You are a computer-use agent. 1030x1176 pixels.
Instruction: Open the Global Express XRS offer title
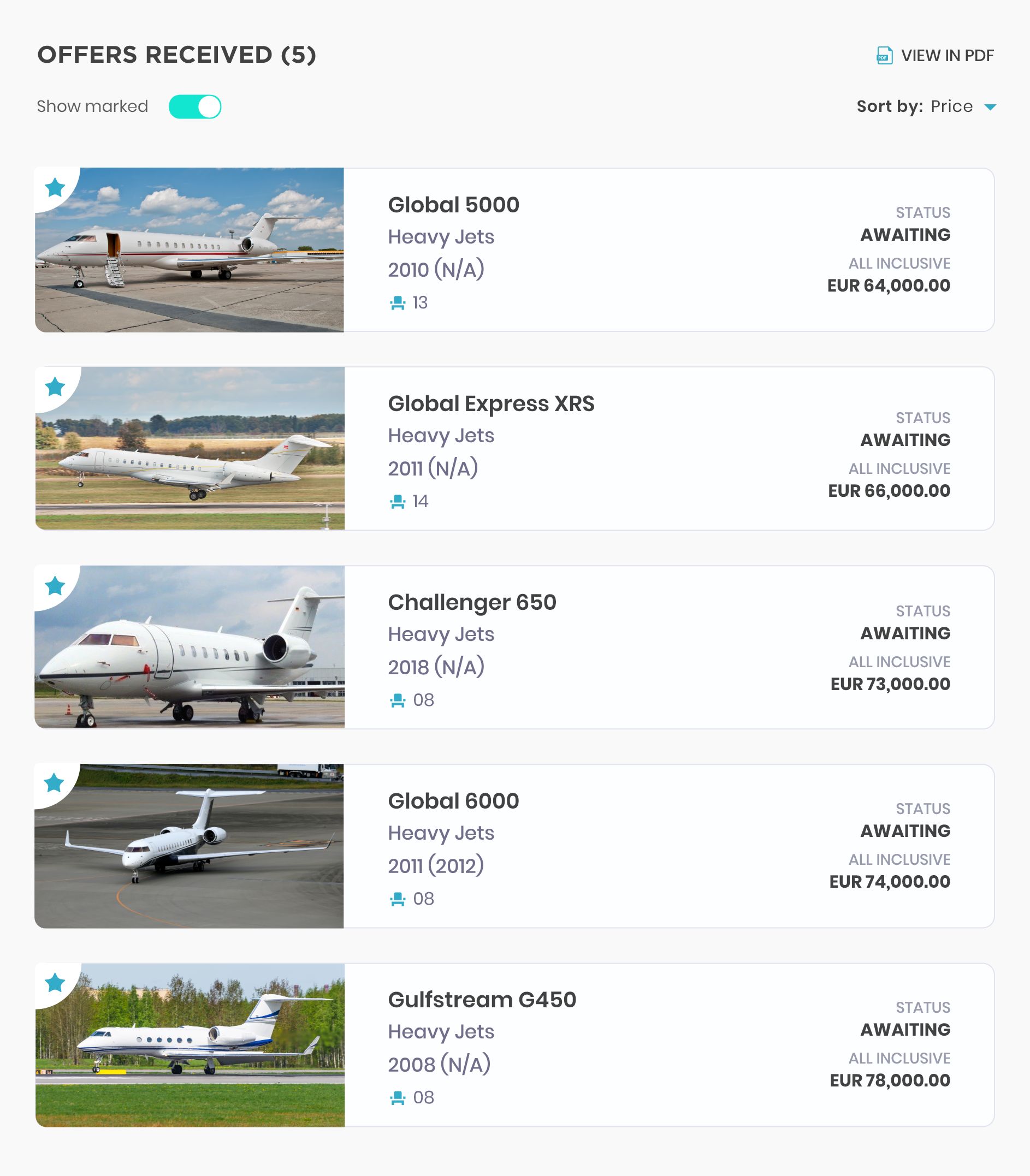pos(491,403)
